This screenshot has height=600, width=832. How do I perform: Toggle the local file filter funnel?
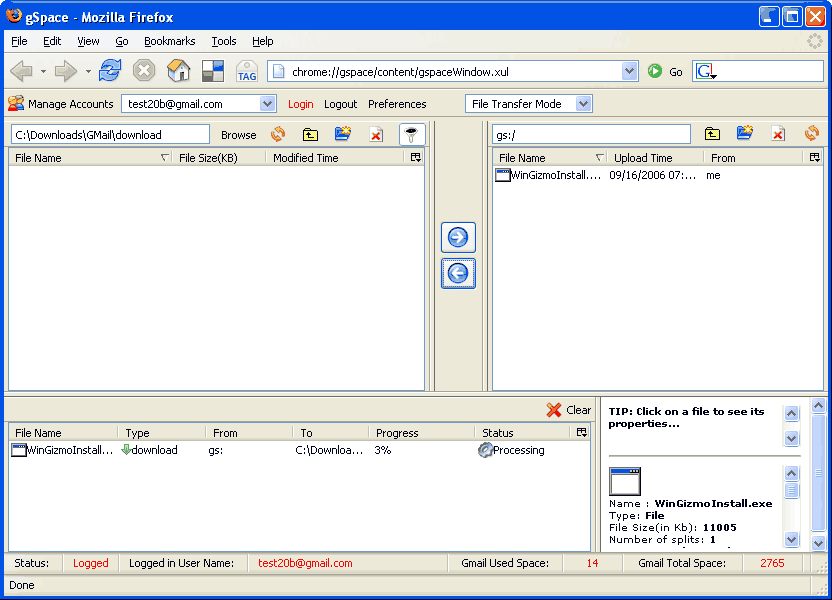click(x=412, y=135)
